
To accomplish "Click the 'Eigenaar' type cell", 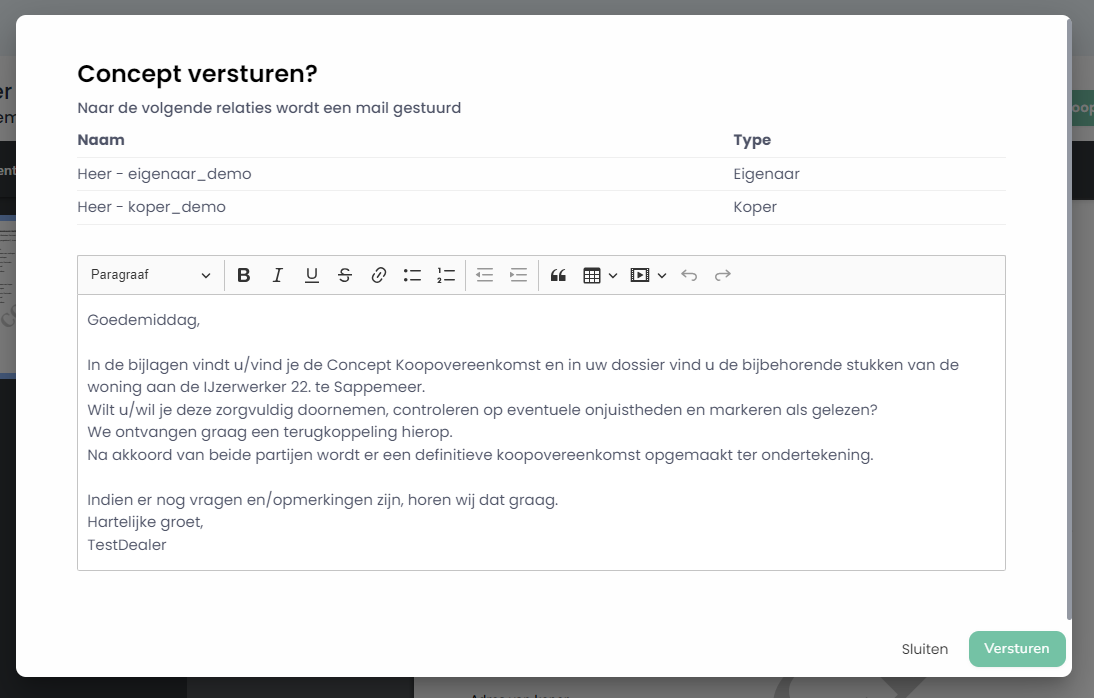I will click(766, 174).
